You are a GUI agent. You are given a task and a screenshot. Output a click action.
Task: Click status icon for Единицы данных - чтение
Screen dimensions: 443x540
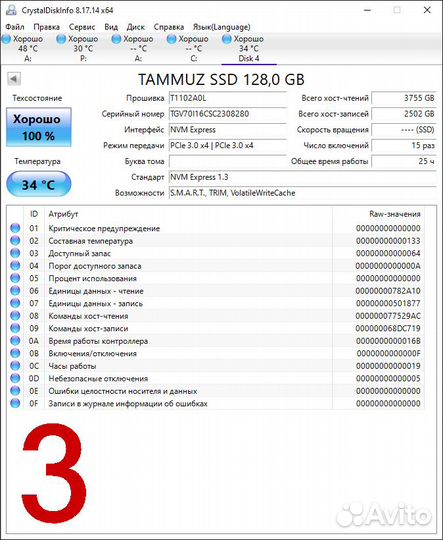pos(15,291)
